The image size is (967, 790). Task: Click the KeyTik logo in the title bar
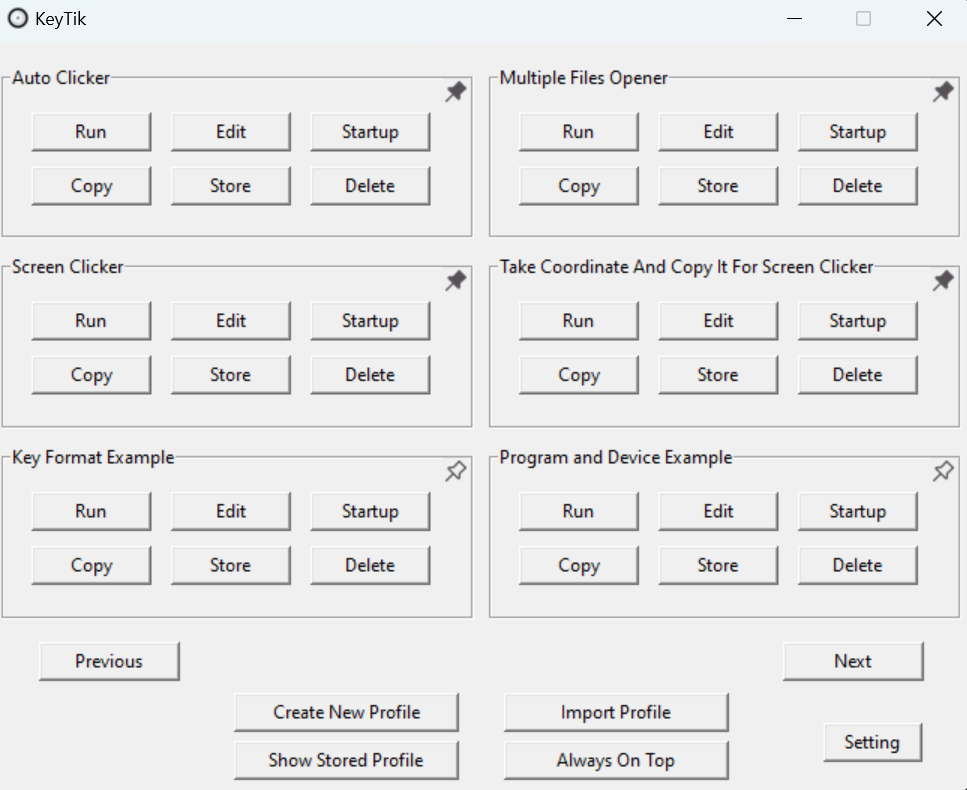click(x=16, y=18)
